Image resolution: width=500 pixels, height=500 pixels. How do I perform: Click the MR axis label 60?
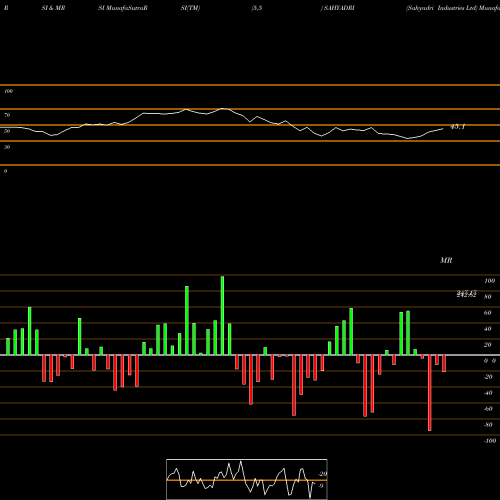[x=488, y=313]
